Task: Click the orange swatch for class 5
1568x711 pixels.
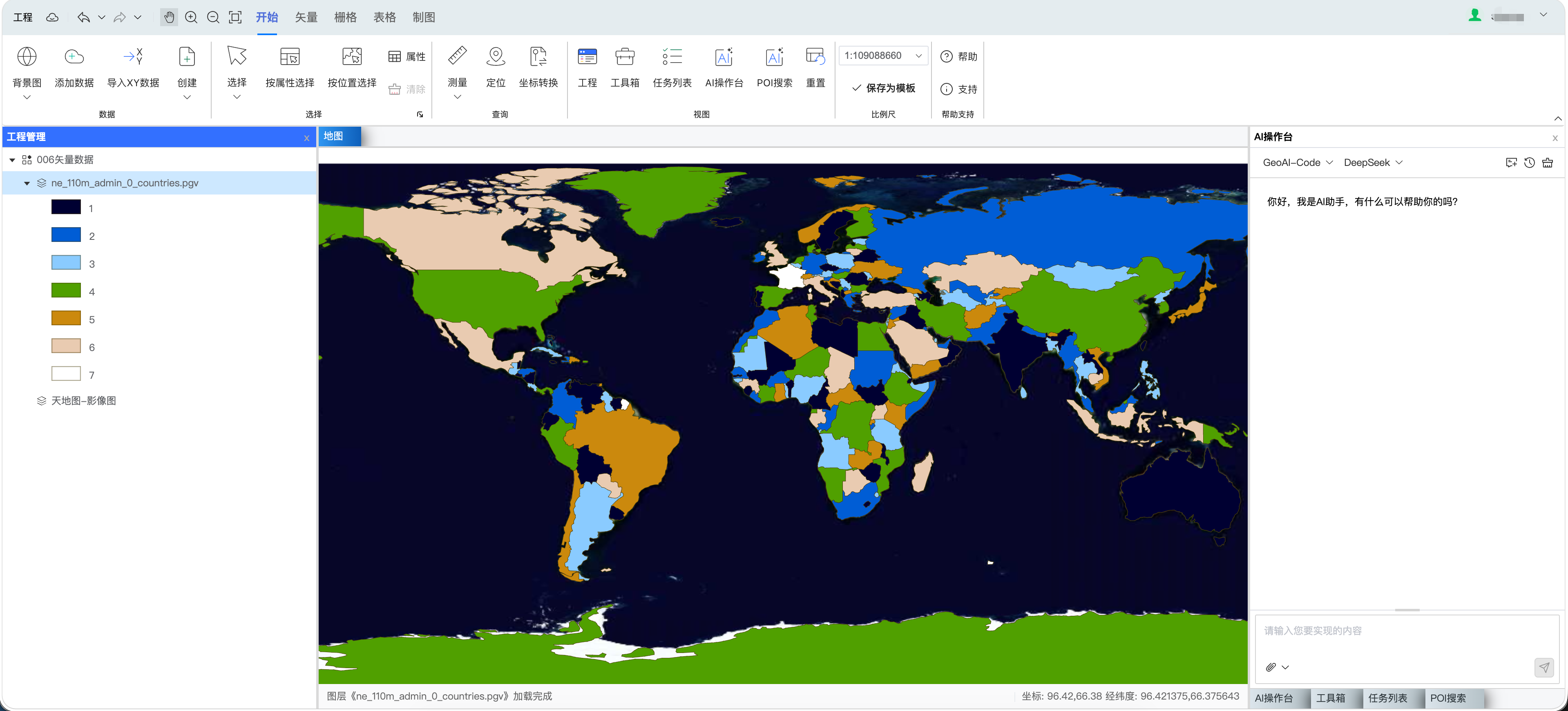Action: pyautogui.click(x=66, y=318)
